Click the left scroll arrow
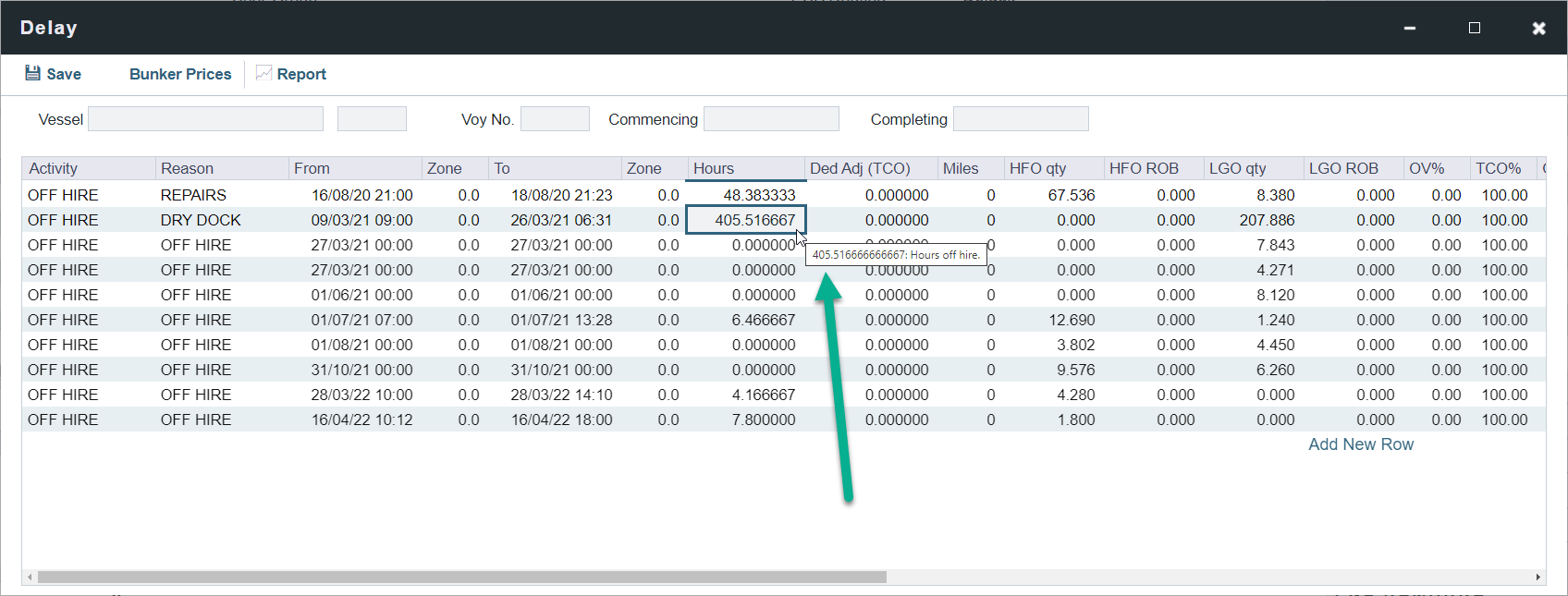The width and height of the screenshot is (1568, 596). (31, 577)
